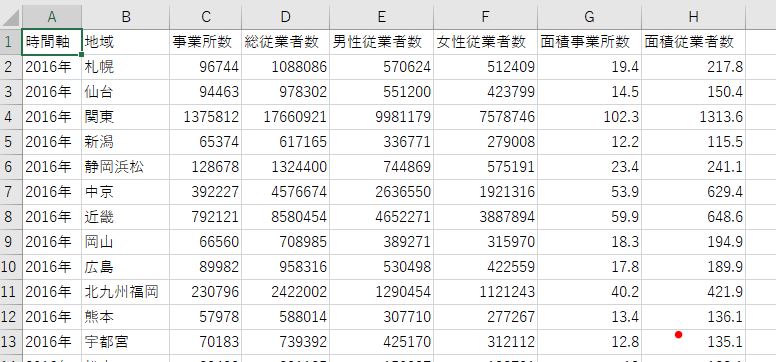Select row 4 header
Image resolution: width=776 pixels, height=362 pixels.
(x=11, y=117)
